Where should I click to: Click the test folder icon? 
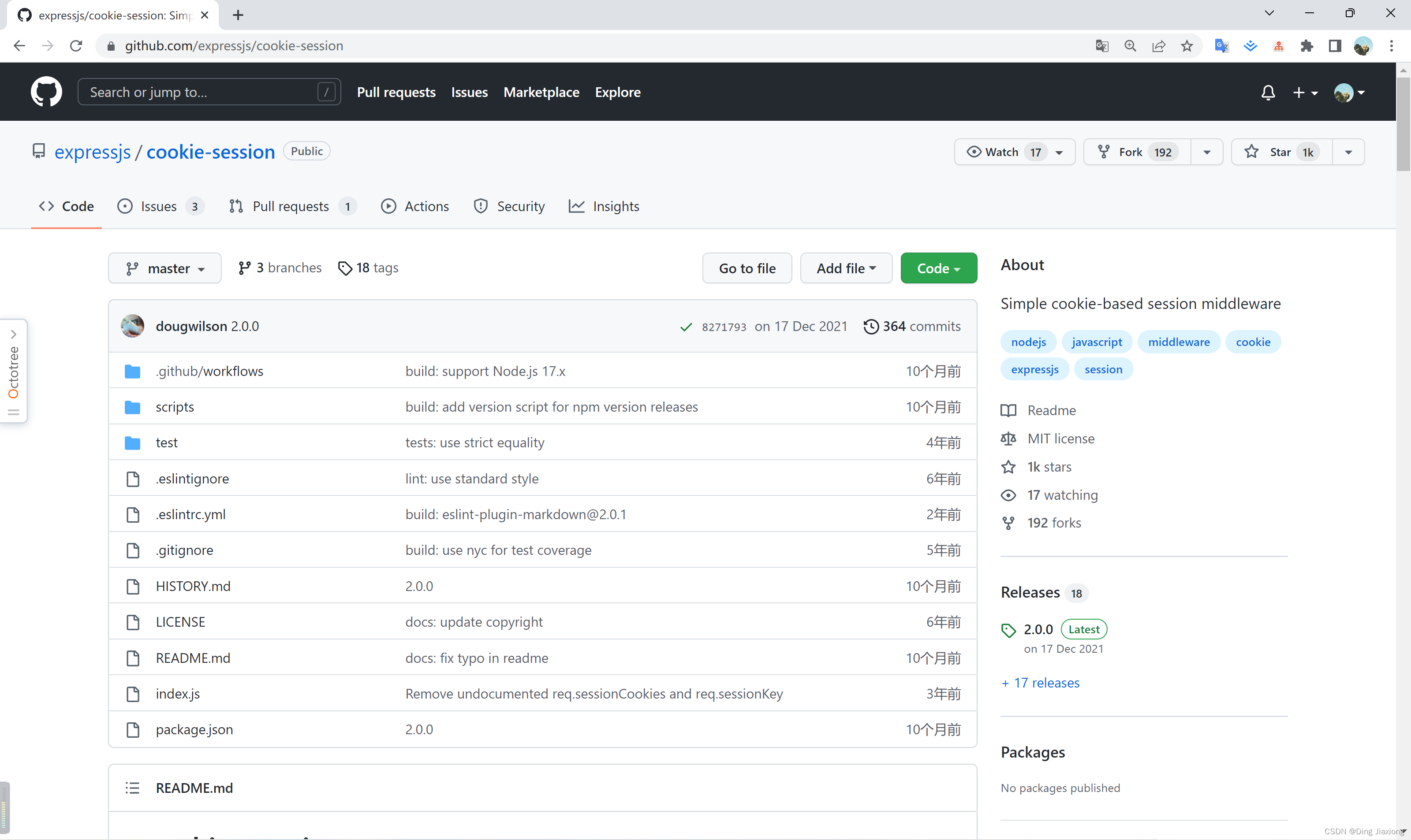pyautogui.click(x=132, y=442)
